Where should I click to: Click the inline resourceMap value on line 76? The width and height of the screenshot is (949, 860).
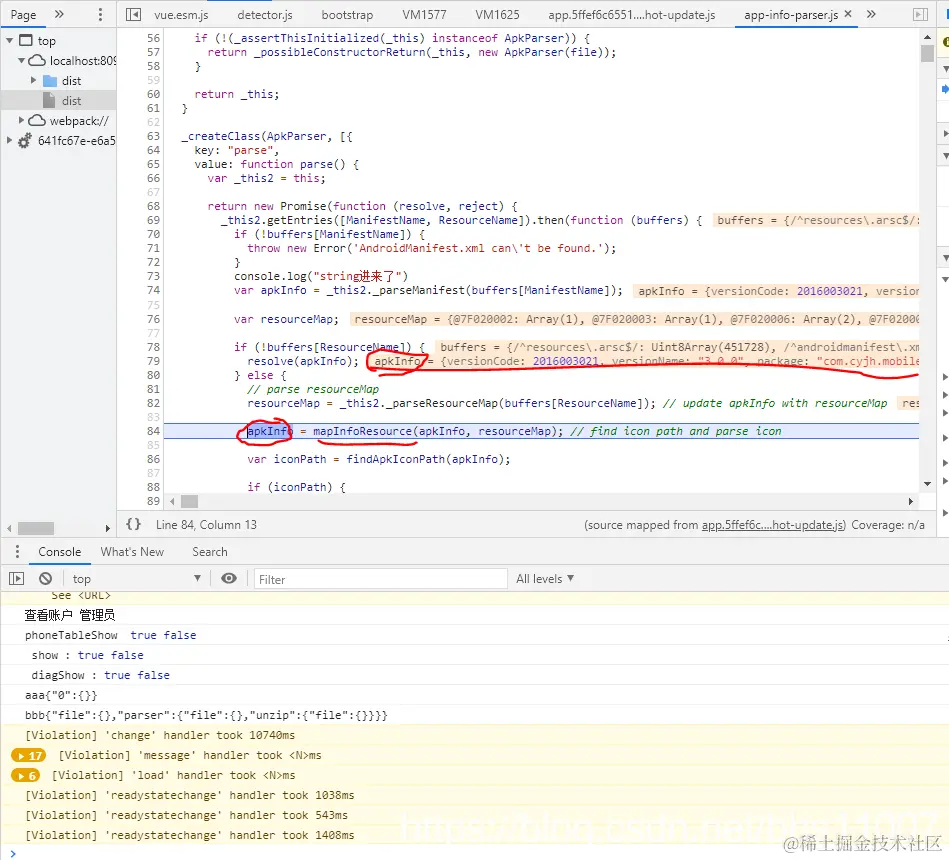pos(635,319)
